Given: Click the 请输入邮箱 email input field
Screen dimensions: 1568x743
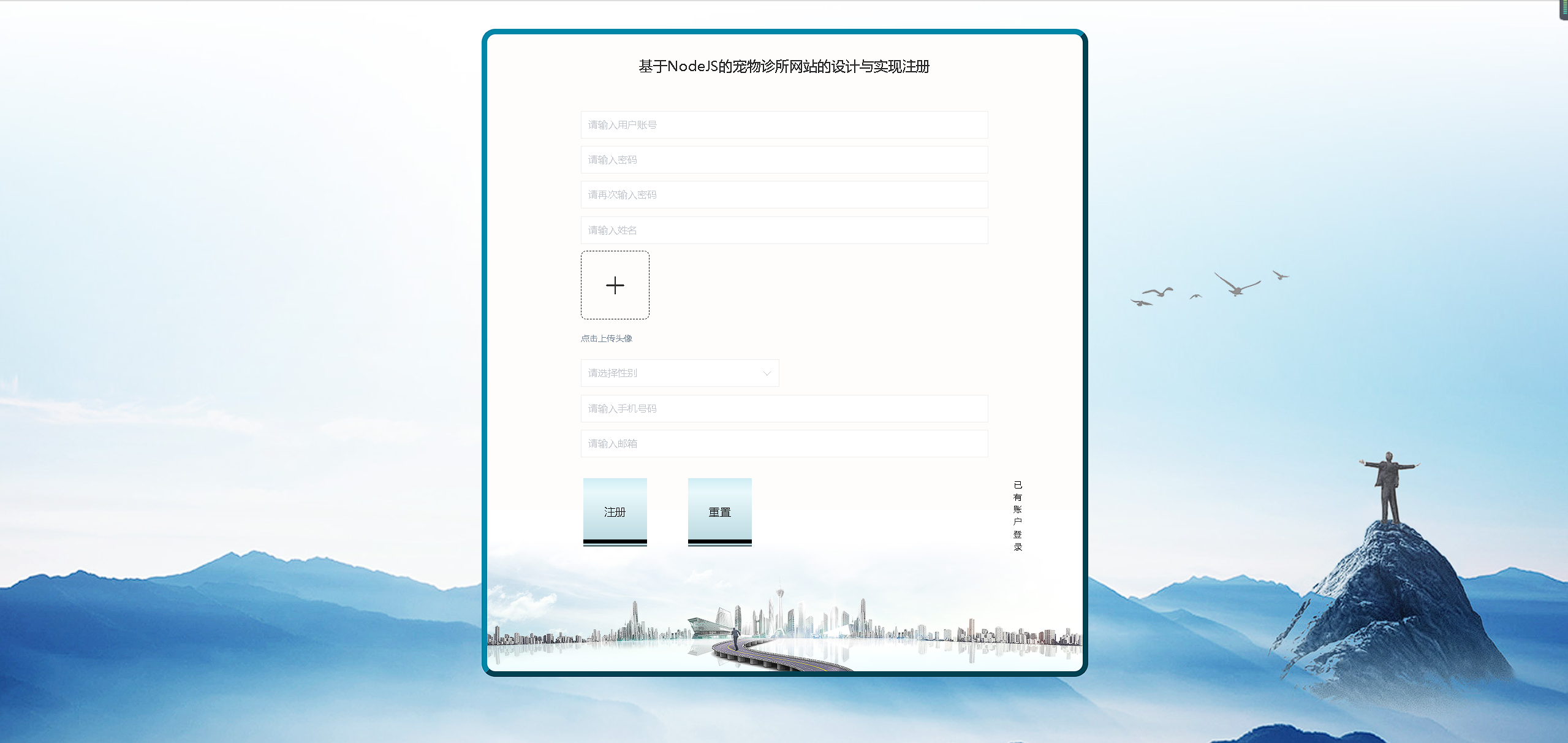Looking at the screenshot, I should click(784, 444).
